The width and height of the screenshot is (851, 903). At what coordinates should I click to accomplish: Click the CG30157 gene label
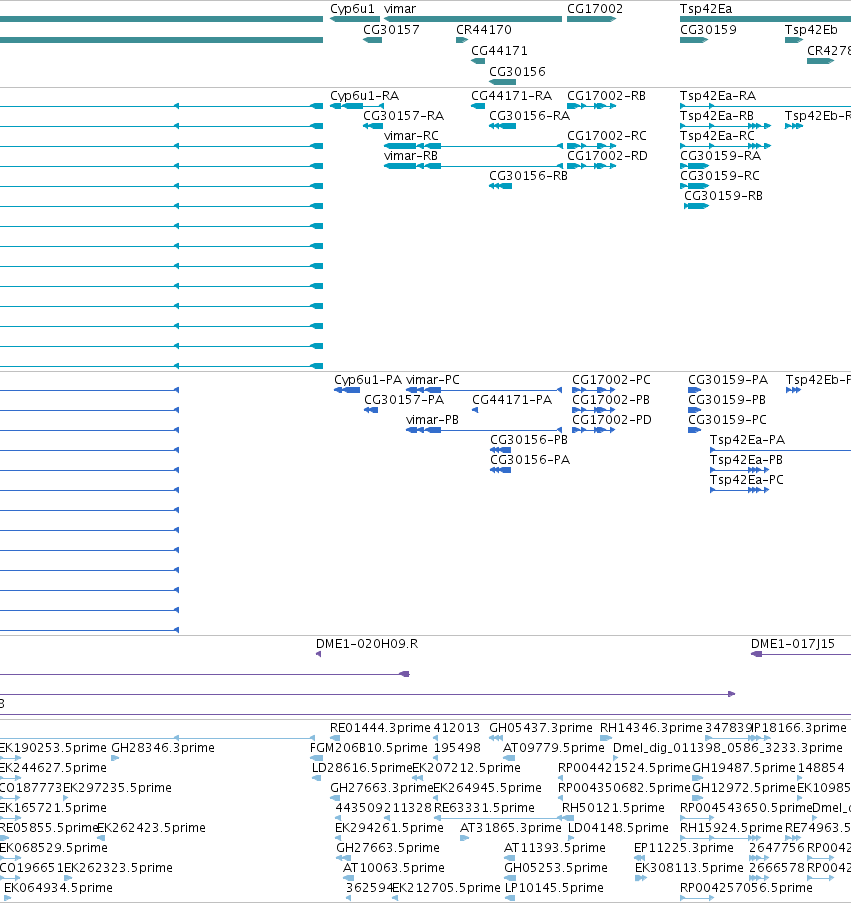[391, 29]
